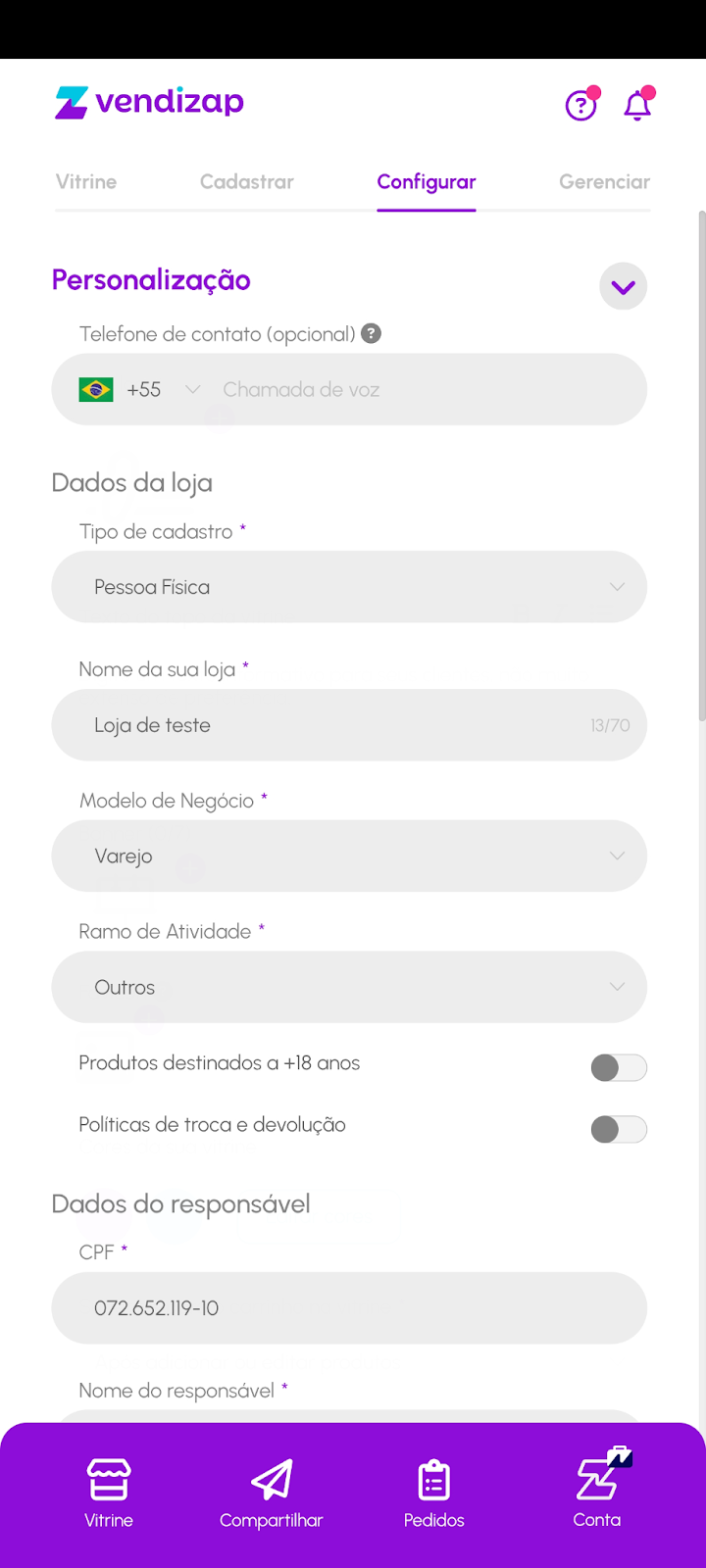Expand the Modelo de Negócio dropdown

click(x=349, y=856)
